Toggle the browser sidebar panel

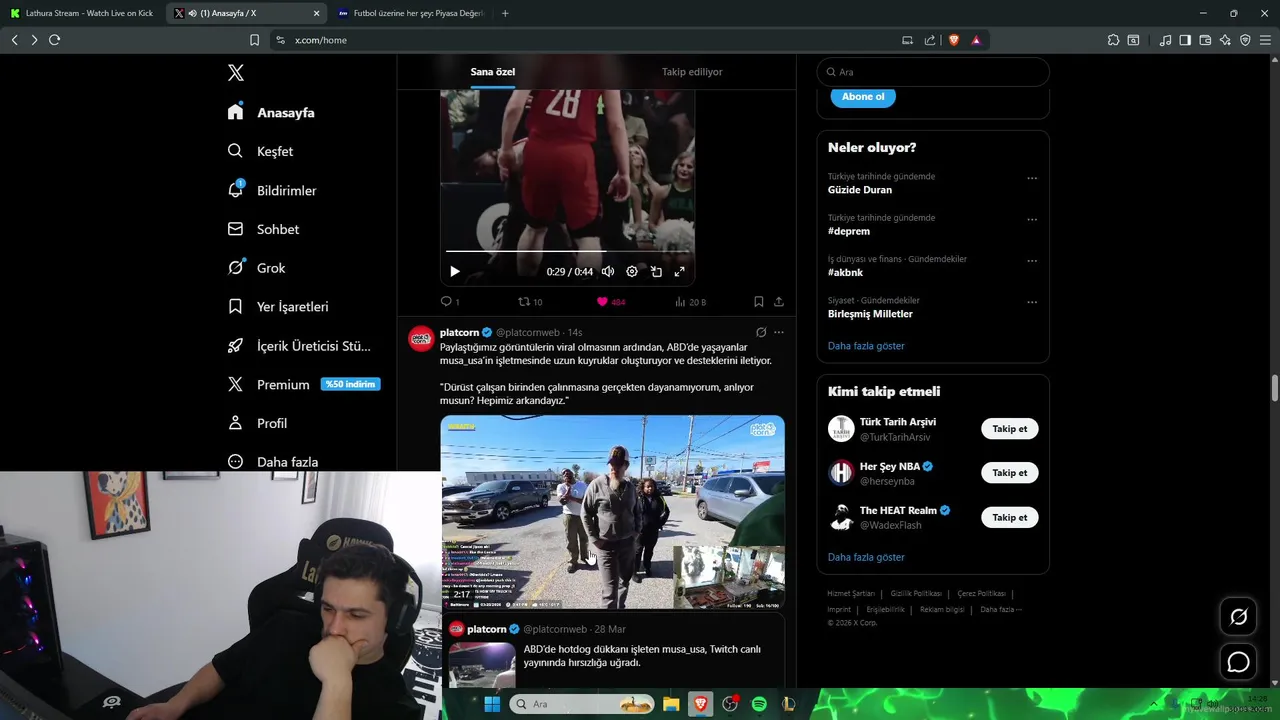pos(1185,40)
